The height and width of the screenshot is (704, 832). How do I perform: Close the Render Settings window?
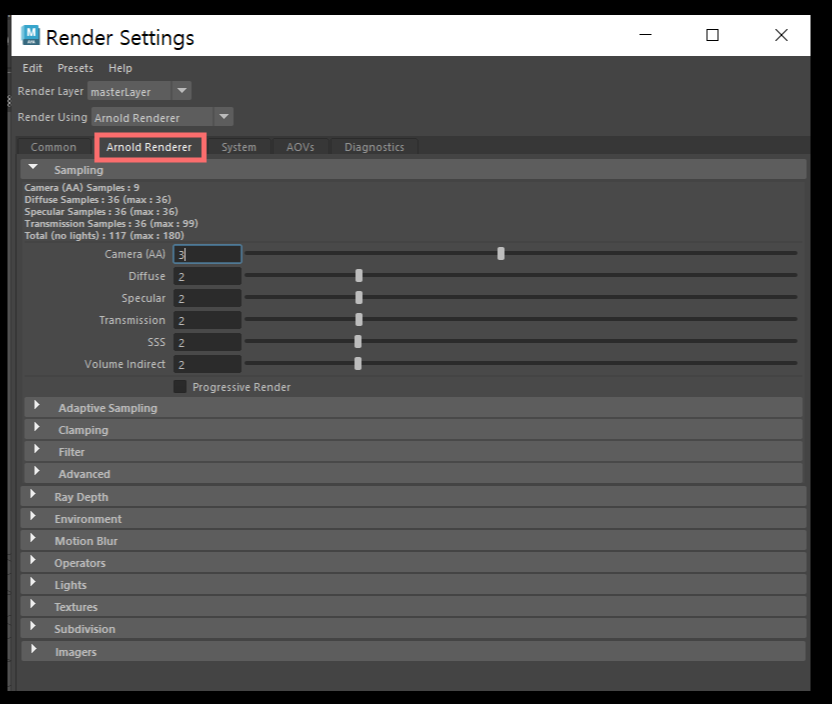click(x=781, y=35)
